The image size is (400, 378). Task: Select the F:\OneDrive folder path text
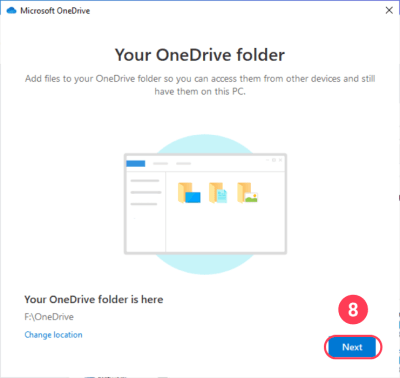click(x=49, y=317)
